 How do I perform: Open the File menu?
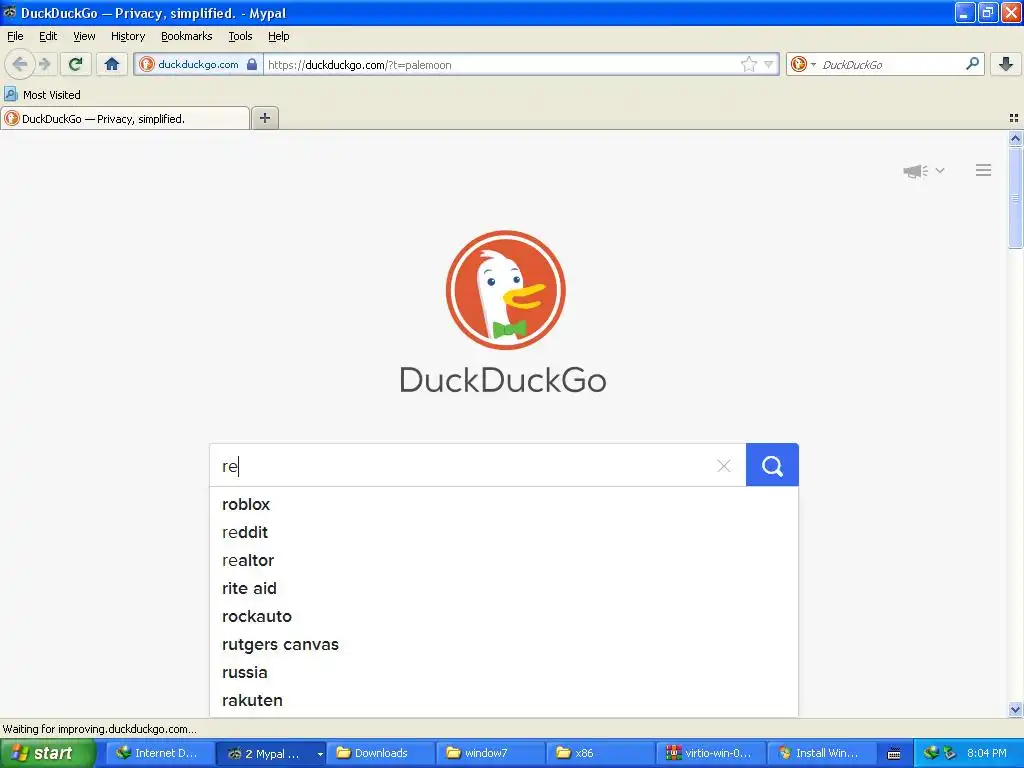[x=15, y=36]
